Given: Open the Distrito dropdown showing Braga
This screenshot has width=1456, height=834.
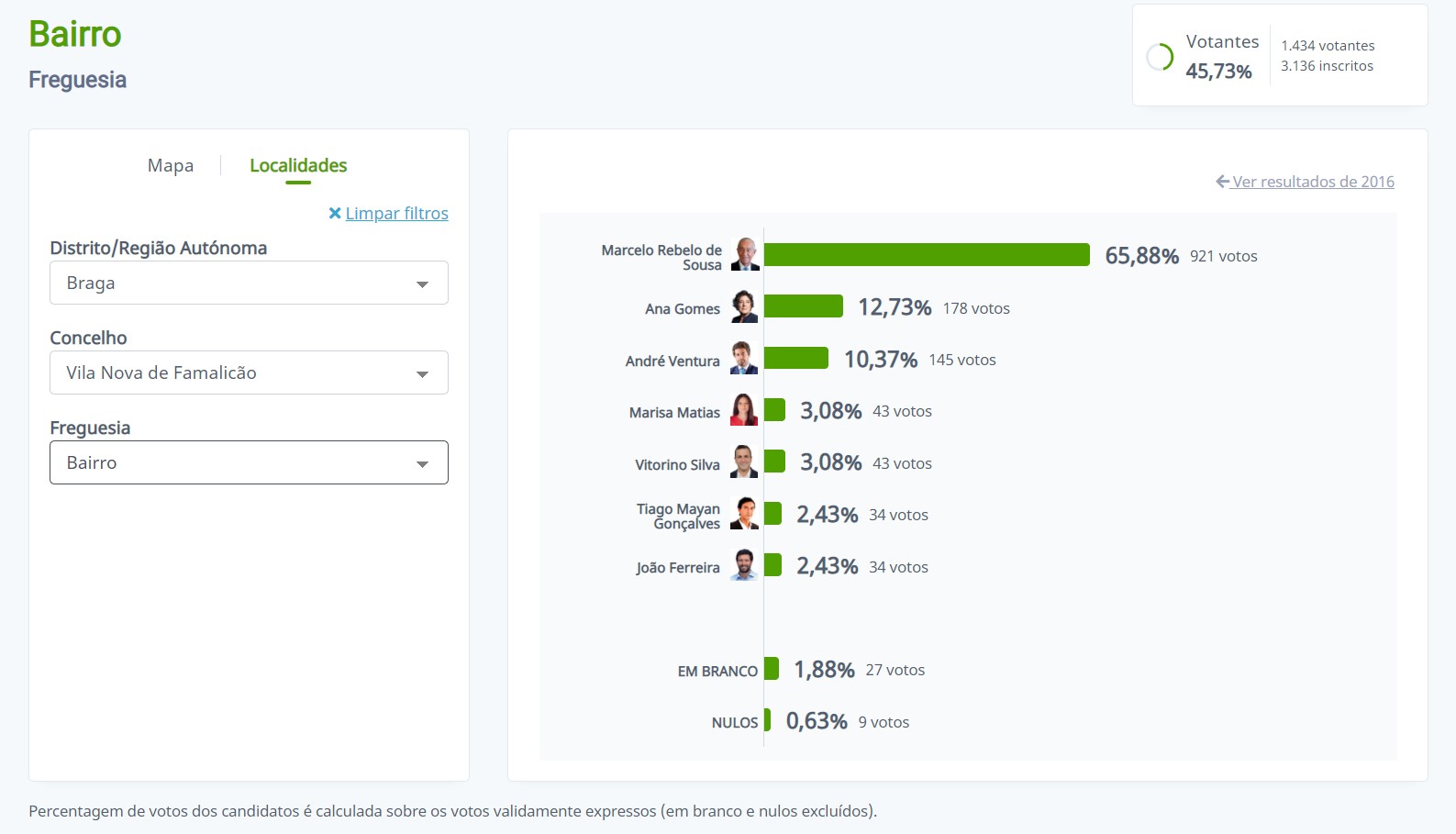Looking at the screenshot, I should pos(249,283).
